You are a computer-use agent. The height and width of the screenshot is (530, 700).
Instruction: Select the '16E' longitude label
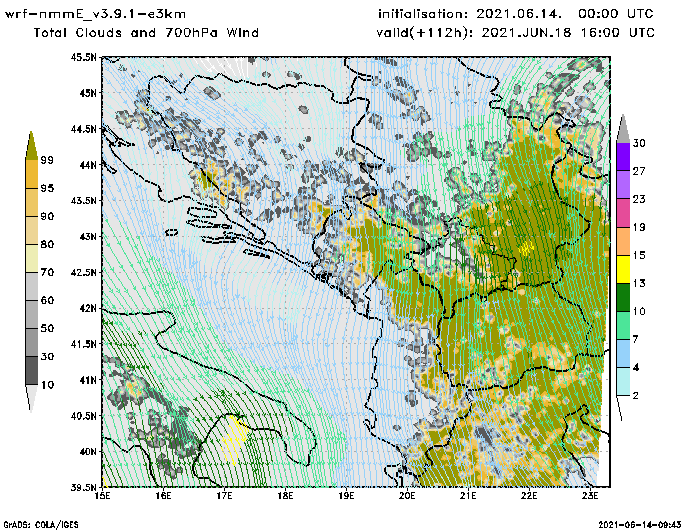(163, 496)
